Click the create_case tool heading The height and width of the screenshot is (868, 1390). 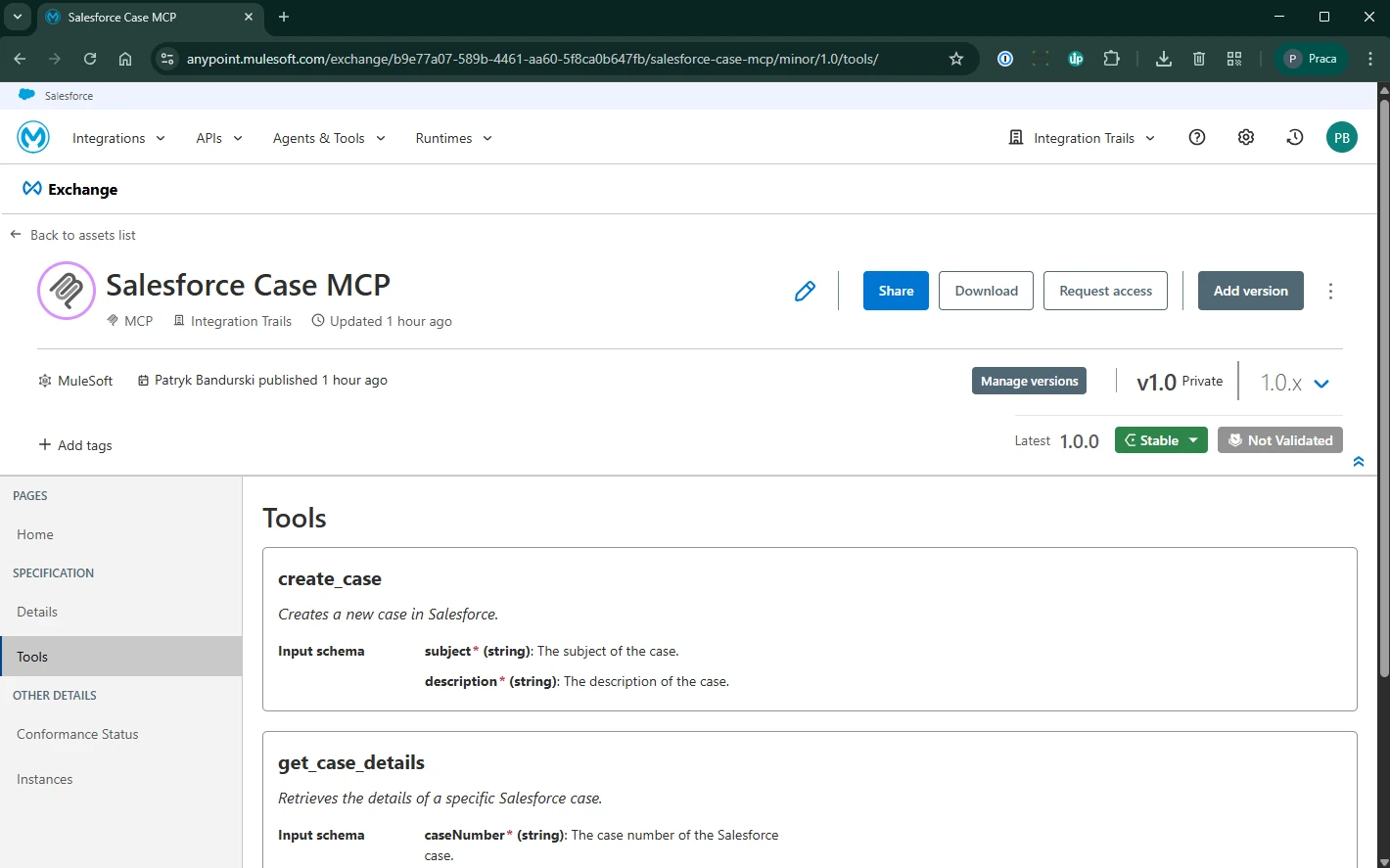[x=330, y=579]
